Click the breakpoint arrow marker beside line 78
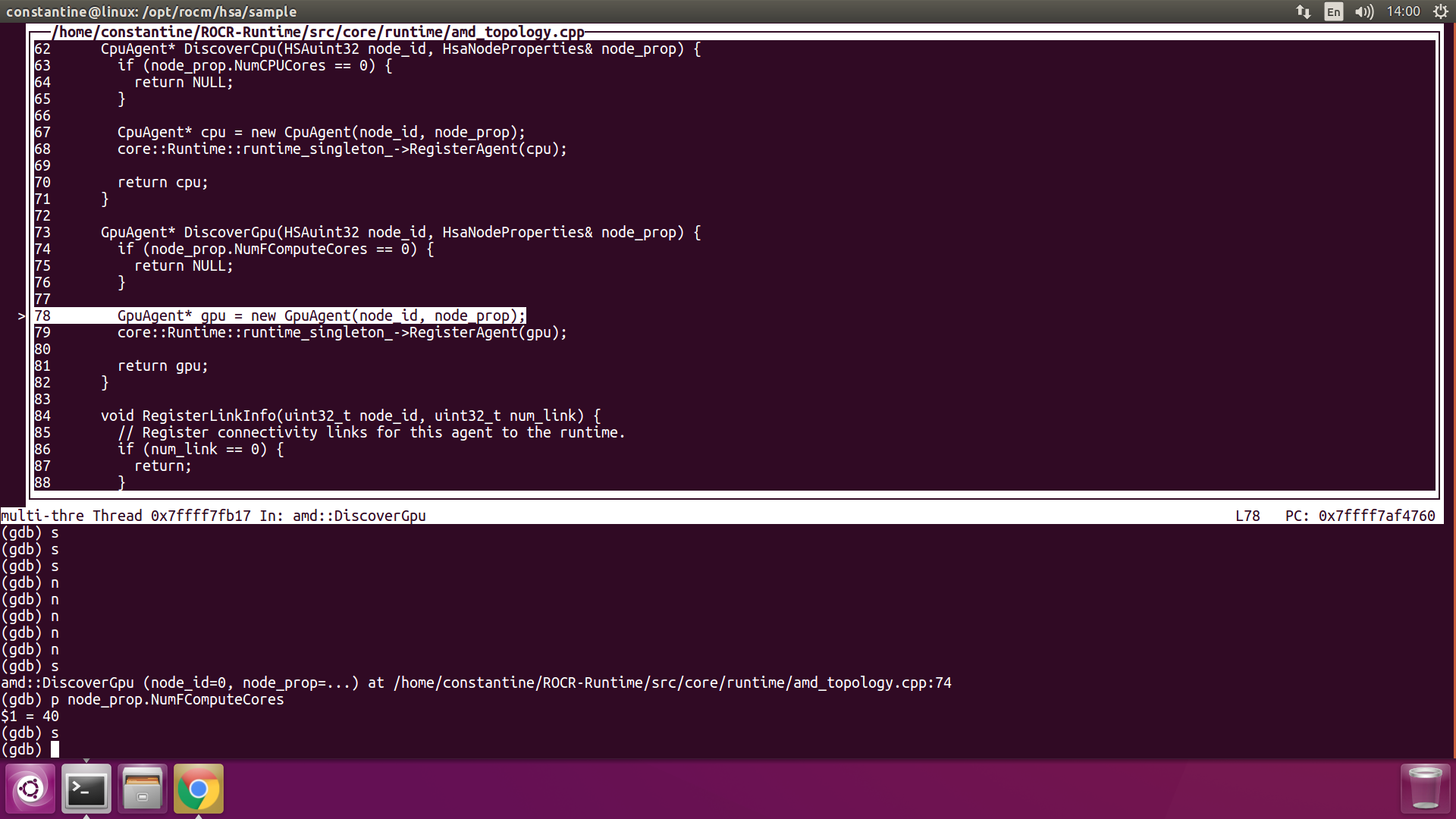Image resolution: width=1456 pixels, height=819 pixels. point(21,316)
